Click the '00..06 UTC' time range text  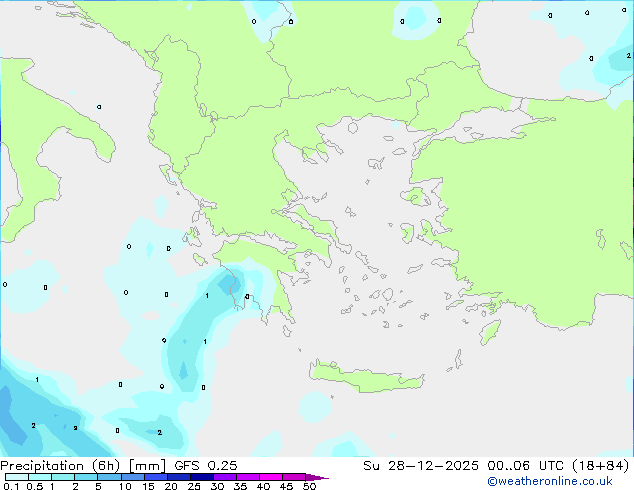tap(525, 466)
